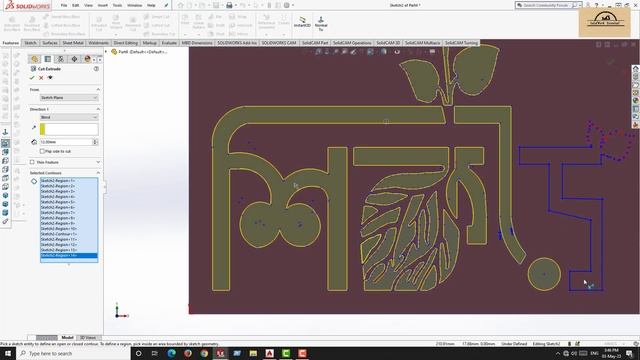Viewport: 640px width, 360px height.
Task: Open Microsoft Edge from the taskbar
Action: point(171,353)
